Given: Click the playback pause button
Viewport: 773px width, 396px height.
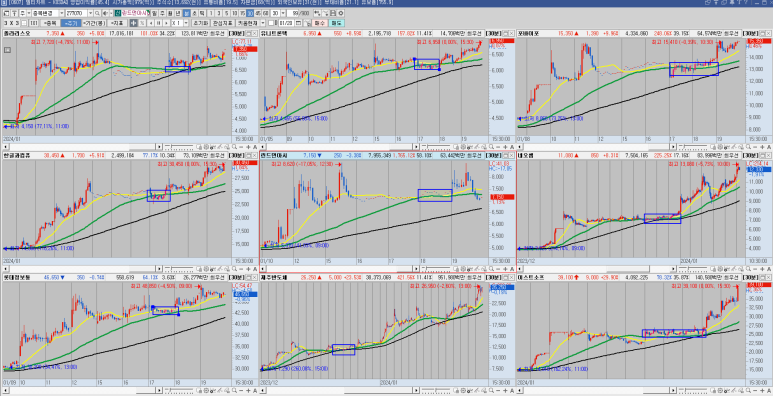Looking at the screenshot, I should point(159,23).
